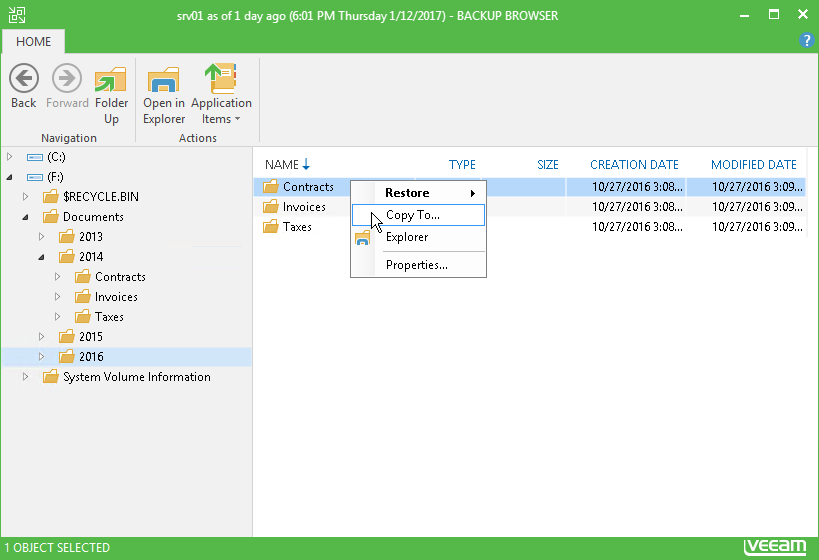The height and width of the screenshot is (560, 819).
Task: Select the Invoices folder in file list
Action: pyautogui.click(x=304, y=207)
